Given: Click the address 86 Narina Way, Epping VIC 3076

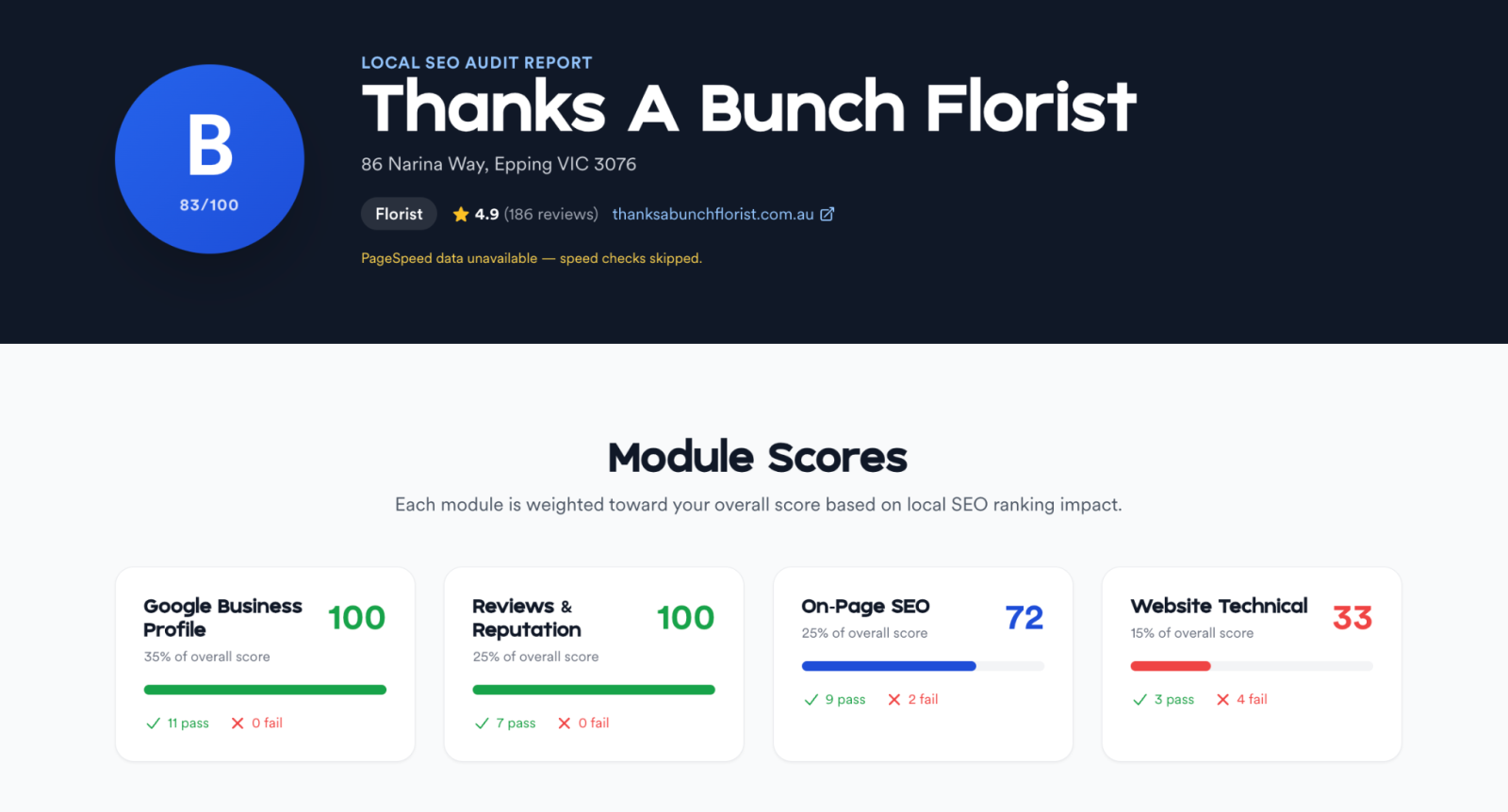Looking at the screenshot, I should tap(499, 164).
